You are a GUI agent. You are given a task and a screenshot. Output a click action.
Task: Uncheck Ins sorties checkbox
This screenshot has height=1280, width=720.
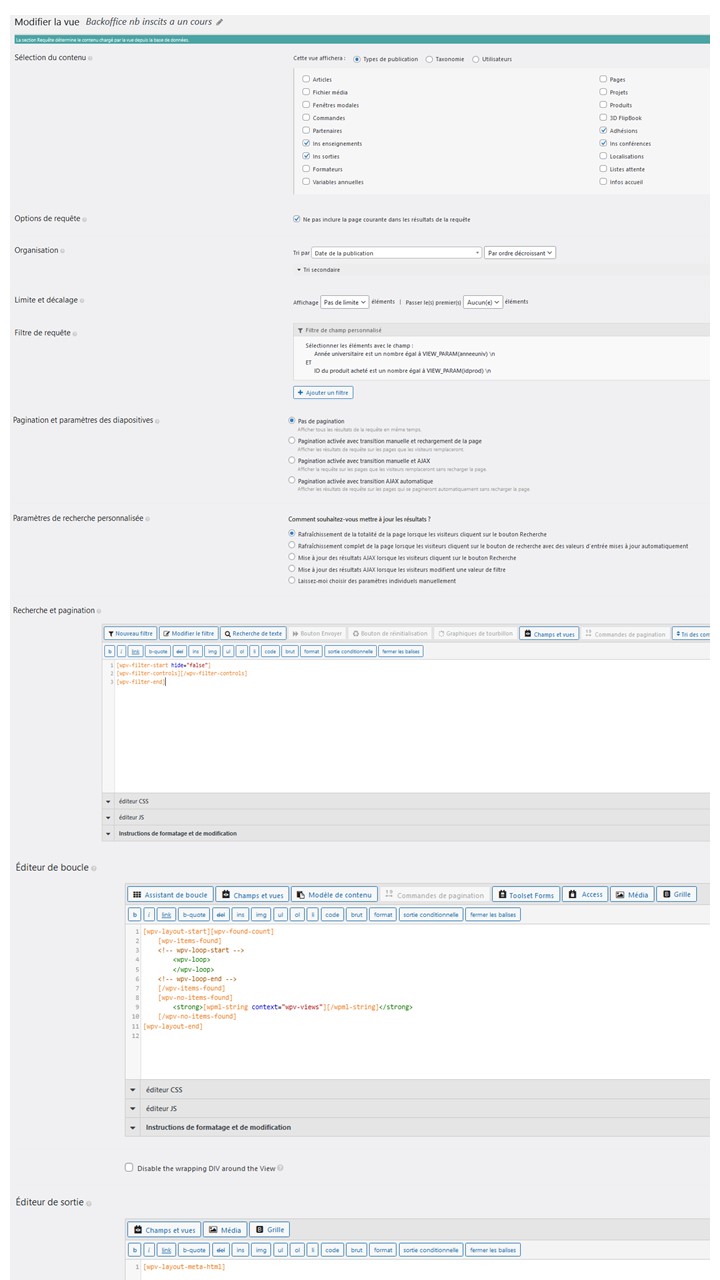coord(306,156)
